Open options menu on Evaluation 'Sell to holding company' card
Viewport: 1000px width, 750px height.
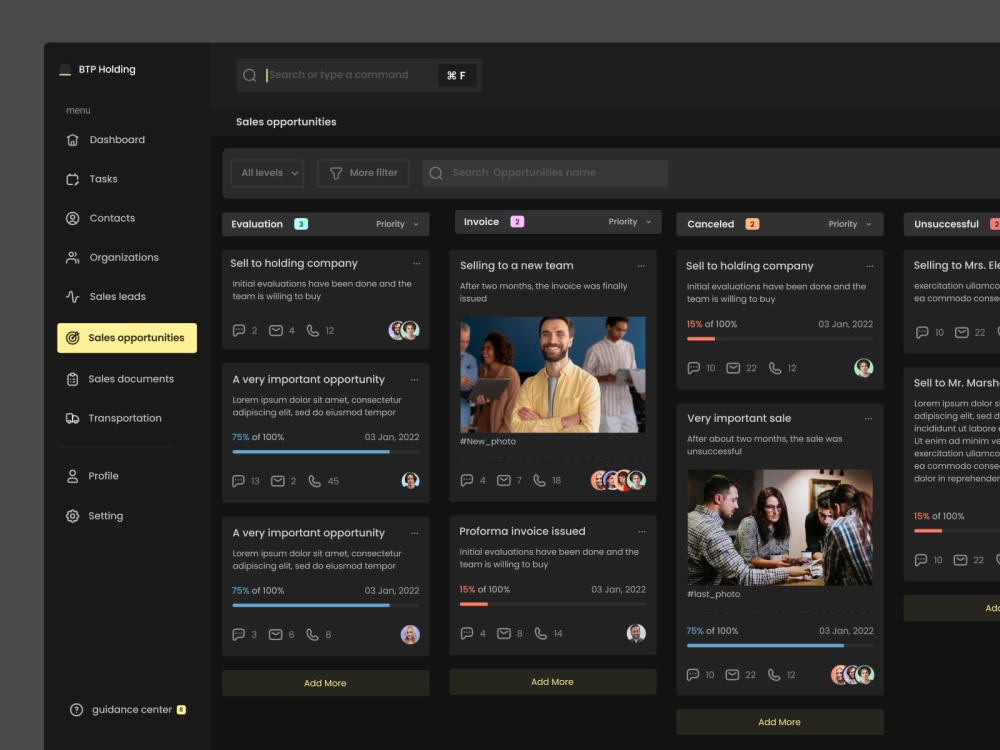tap(416, 263)
